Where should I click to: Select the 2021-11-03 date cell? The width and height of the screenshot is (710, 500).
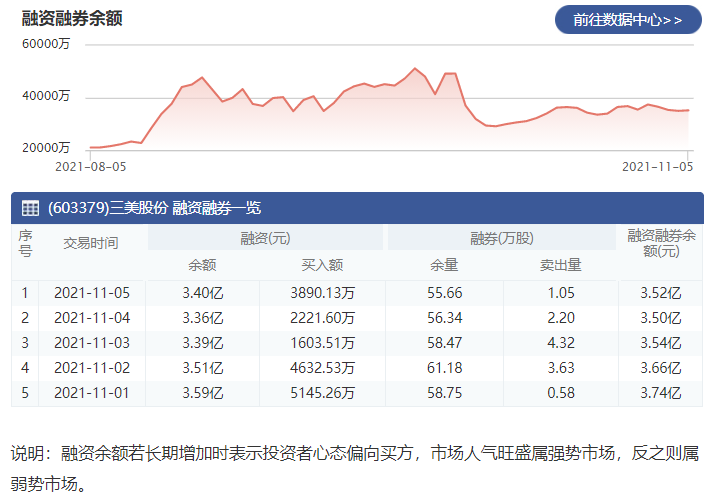pos(92,343)
